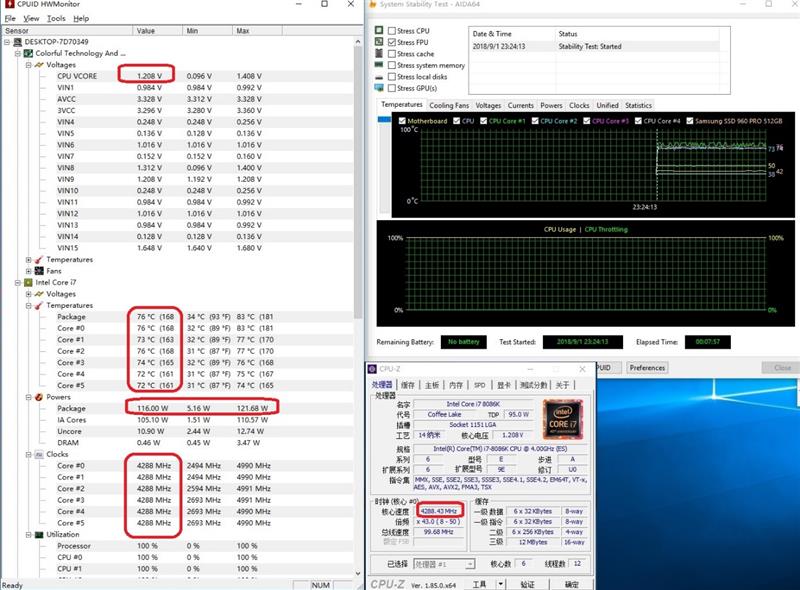The image size is (800, 590).
Task: Toggle CPU Core #4 graph checkbox
Action: (x=638, y=121)
